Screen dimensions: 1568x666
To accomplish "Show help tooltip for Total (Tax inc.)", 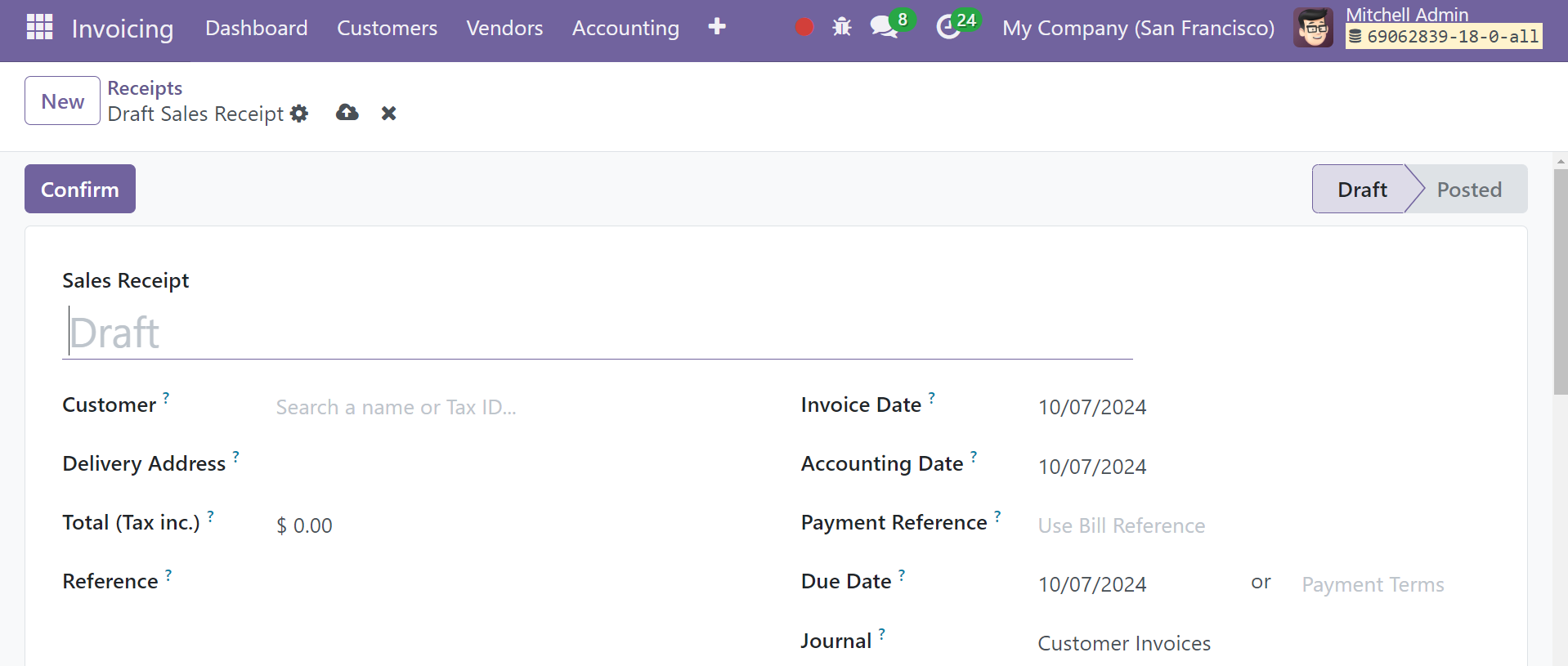I will 210,516.
